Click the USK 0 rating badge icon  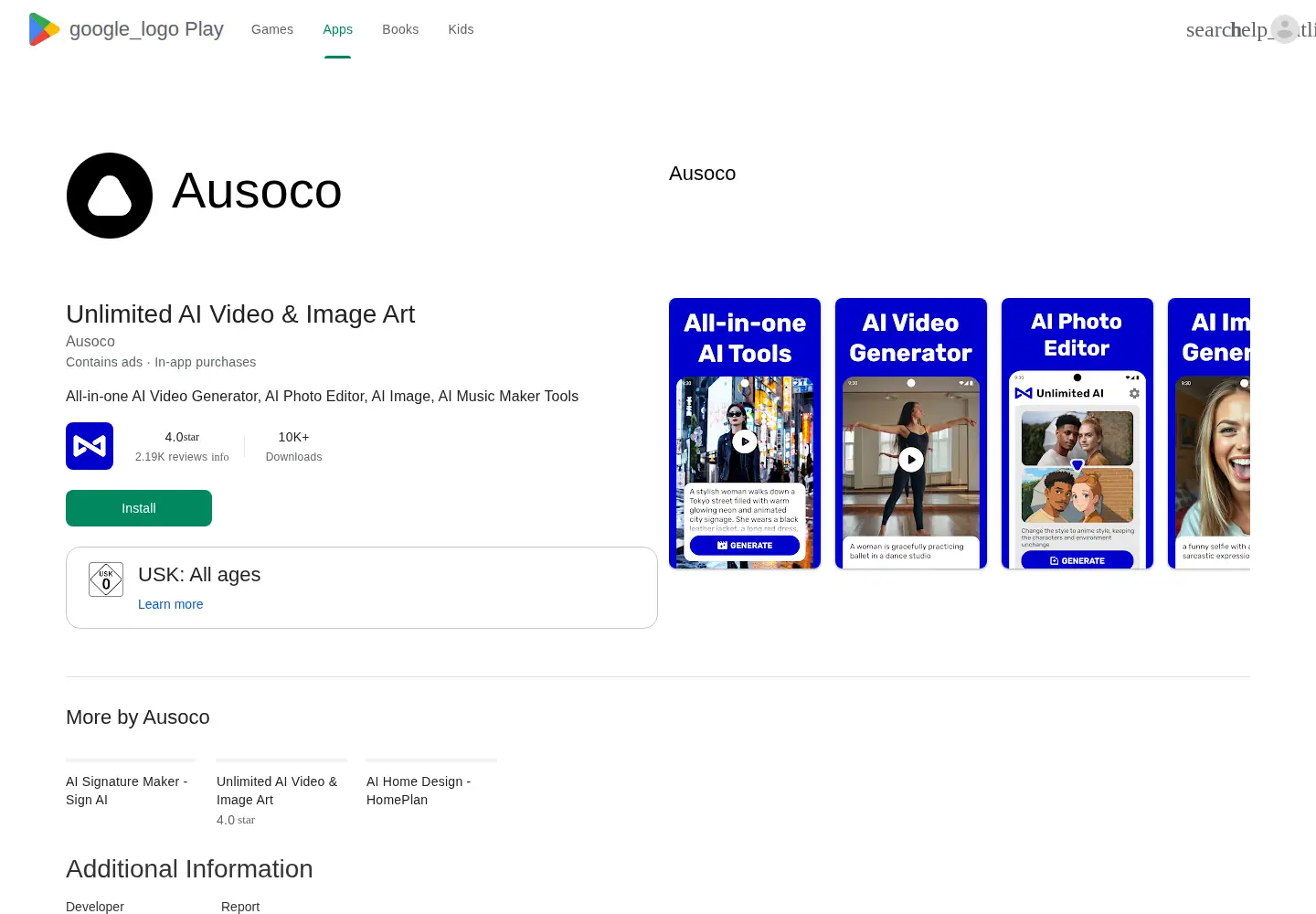point(106,579)
